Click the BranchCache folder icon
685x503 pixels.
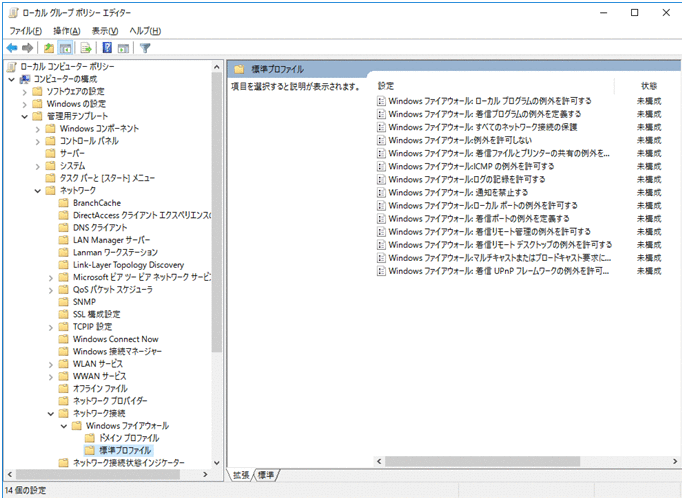[x=64, y=203]
